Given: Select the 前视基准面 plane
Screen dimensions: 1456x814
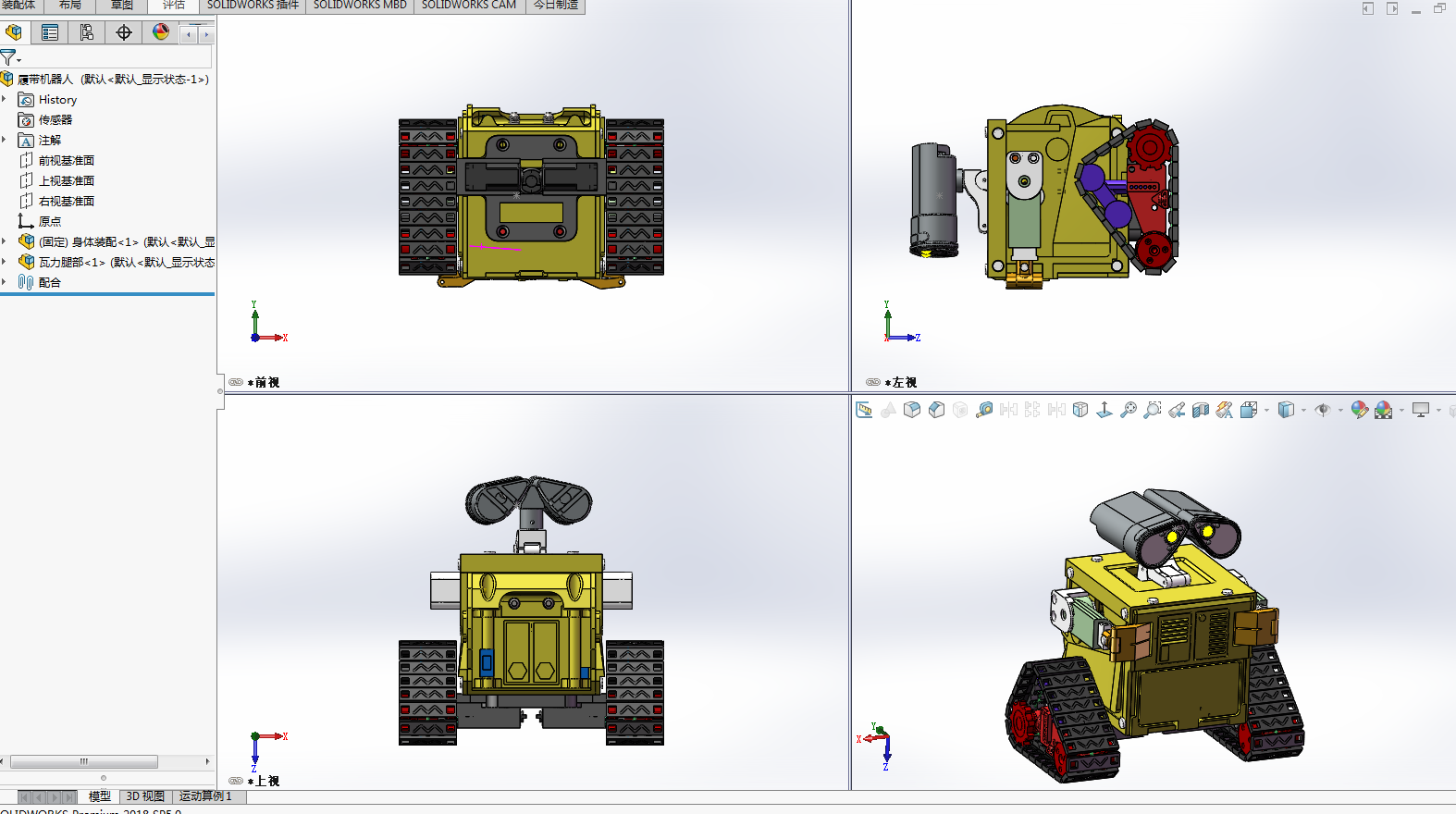Looking at the screenshot, I should coord(56,160).
